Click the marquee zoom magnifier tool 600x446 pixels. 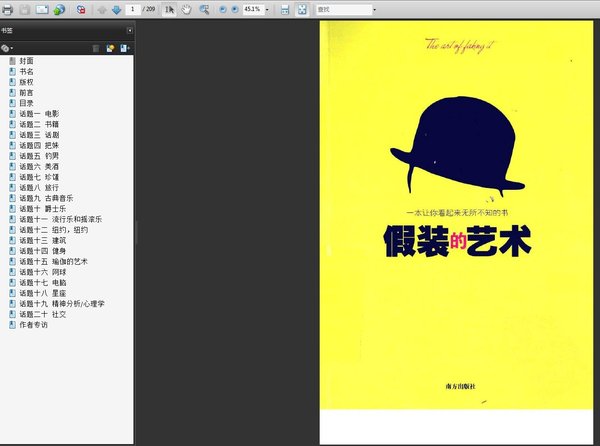204,9
